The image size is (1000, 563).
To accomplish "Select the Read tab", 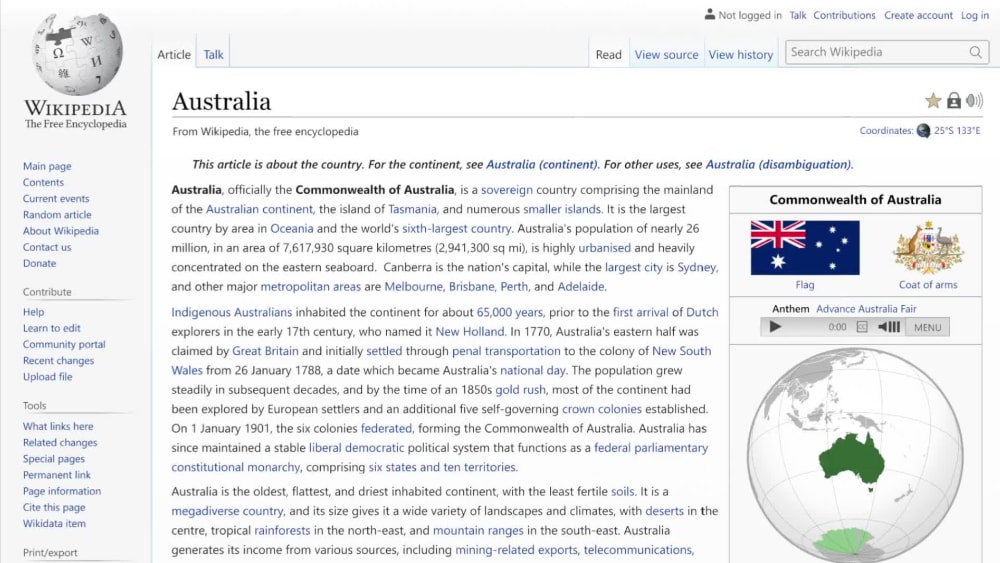I will click(x=608, y=54).
